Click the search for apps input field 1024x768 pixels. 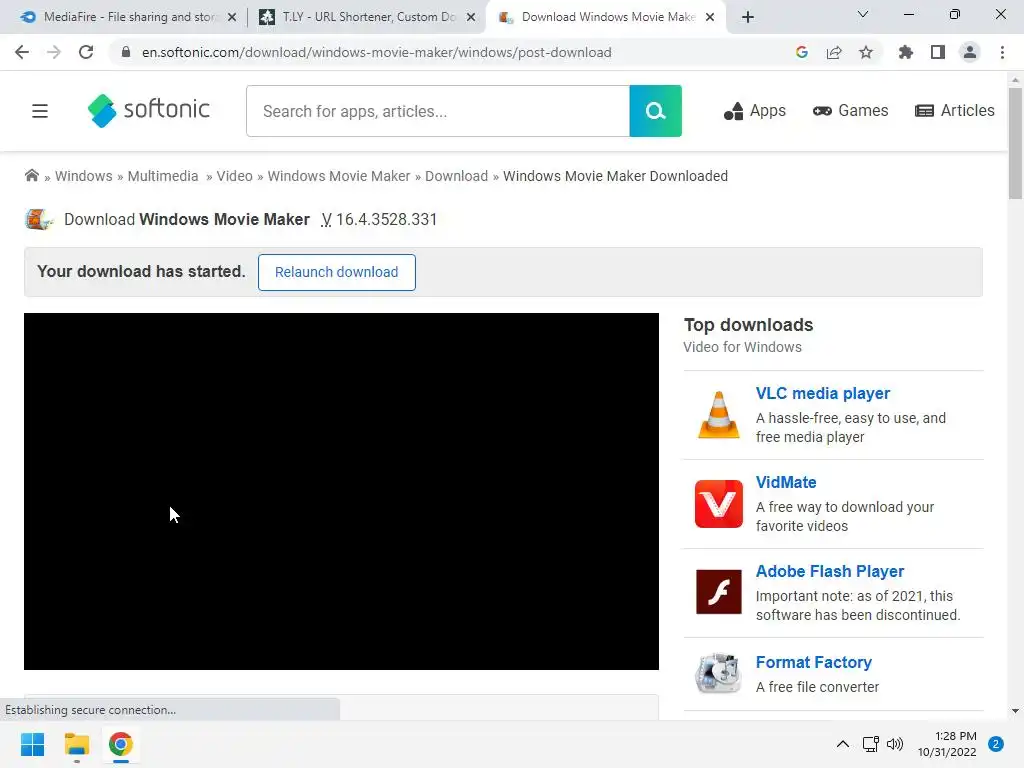(438, 111)
